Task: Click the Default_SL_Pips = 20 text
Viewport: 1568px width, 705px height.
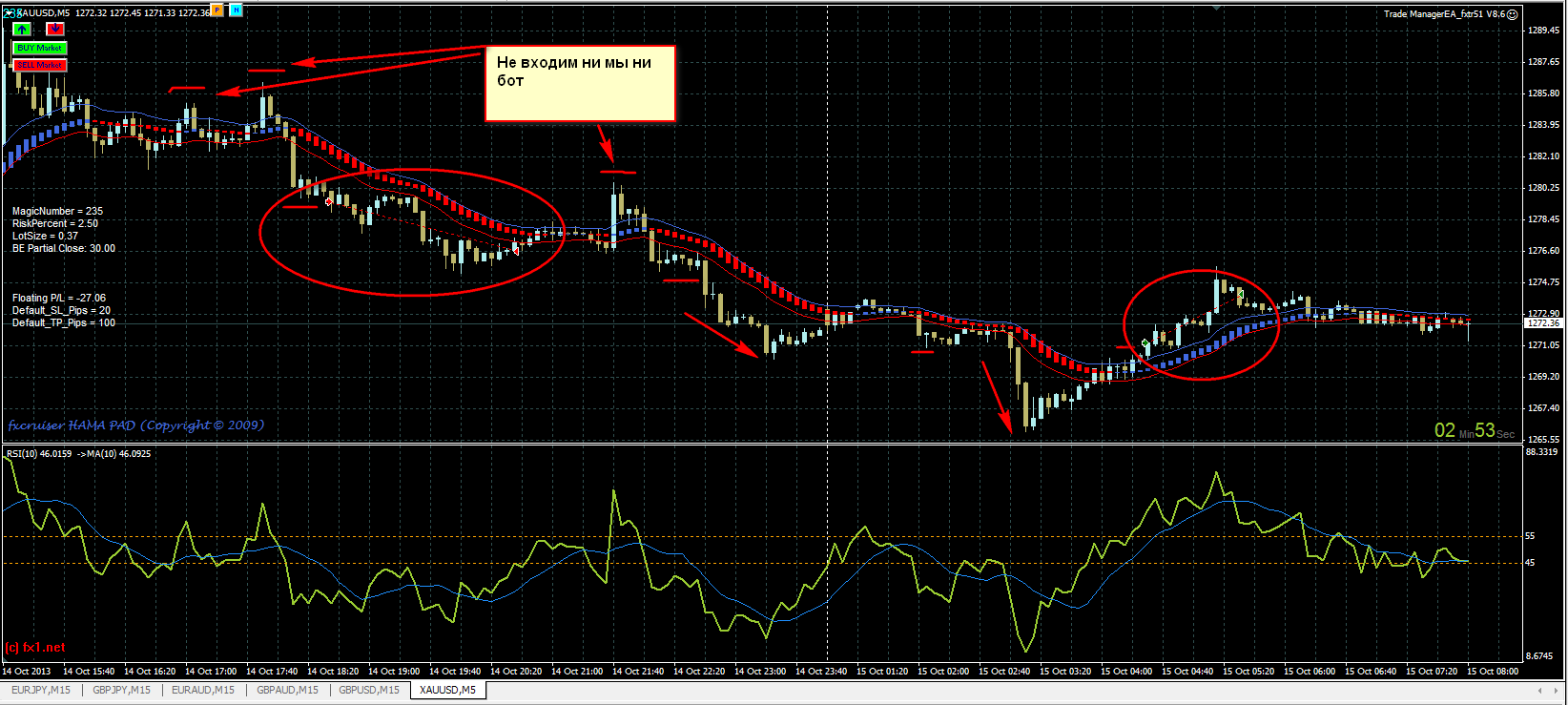Action: 61,310
